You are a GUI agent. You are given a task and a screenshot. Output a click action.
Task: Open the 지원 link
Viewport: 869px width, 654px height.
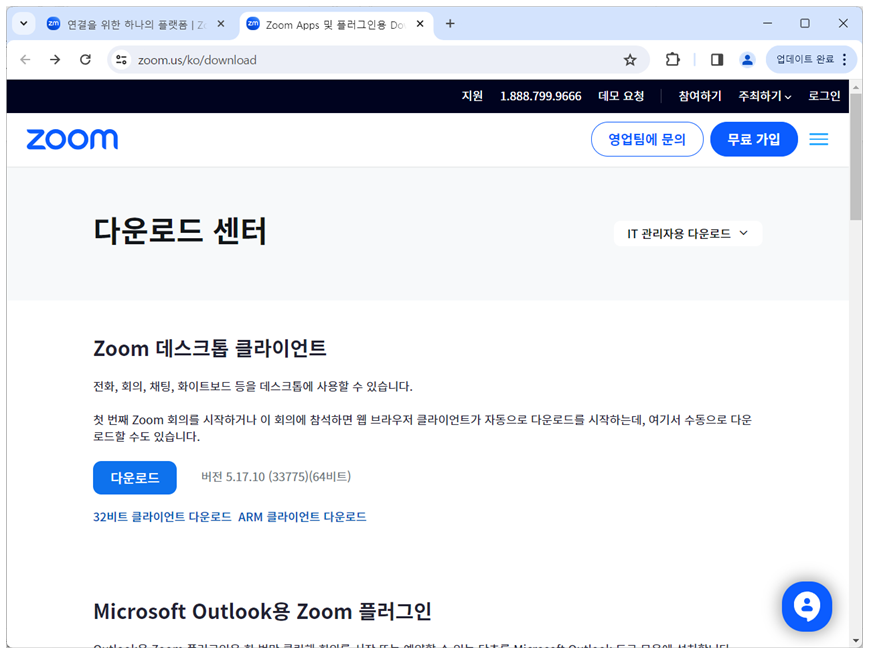(x=472, y=96)
